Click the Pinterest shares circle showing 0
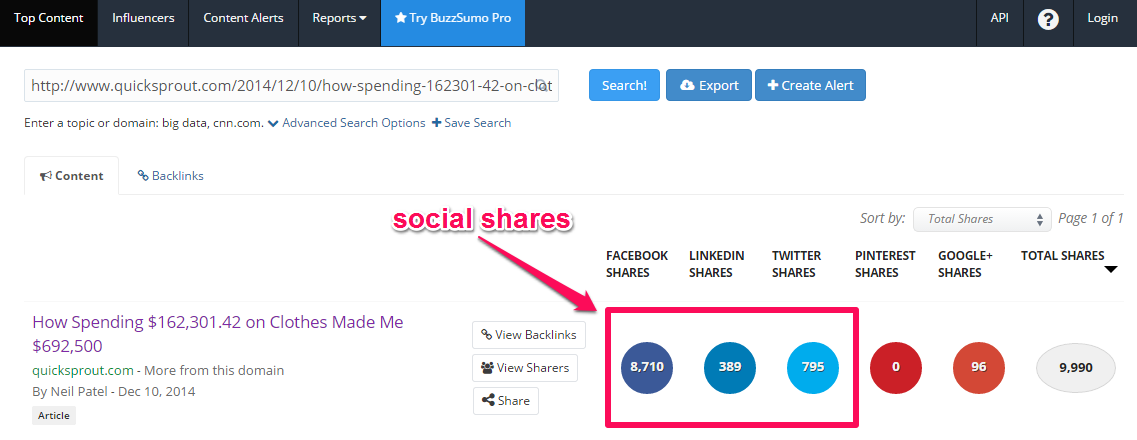The height and width of the screenshot is (440, 1137). point(896,367)
